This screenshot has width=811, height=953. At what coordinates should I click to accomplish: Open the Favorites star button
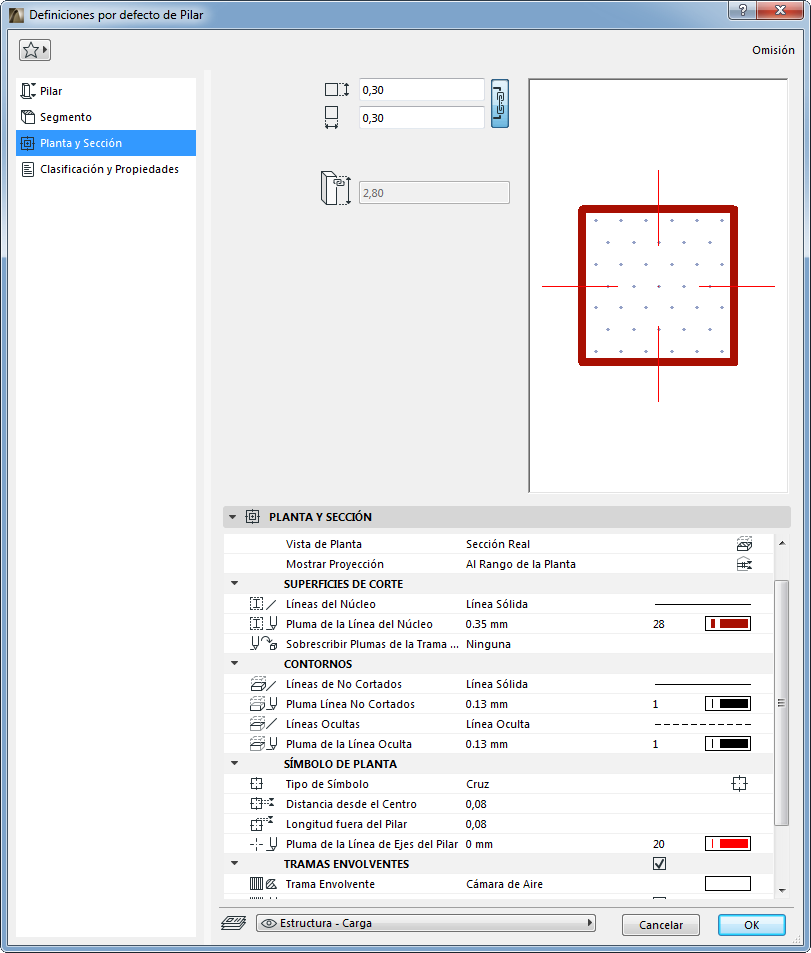[x=35, y=50]
